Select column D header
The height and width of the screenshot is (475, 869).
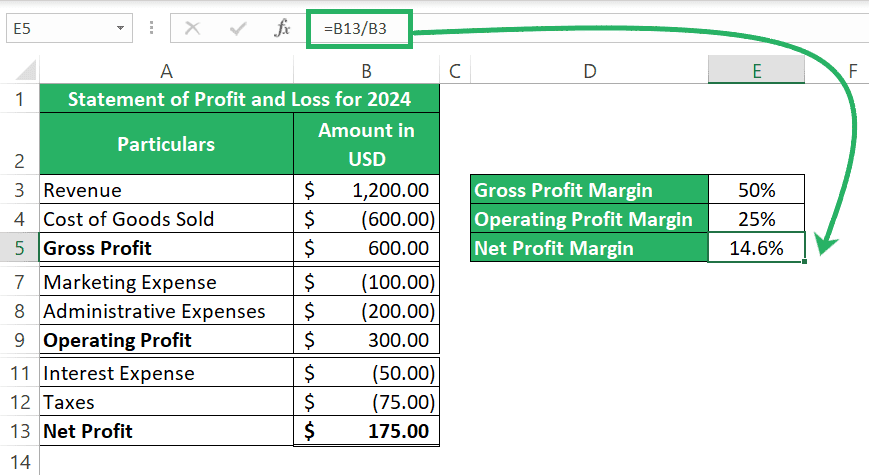590,71
